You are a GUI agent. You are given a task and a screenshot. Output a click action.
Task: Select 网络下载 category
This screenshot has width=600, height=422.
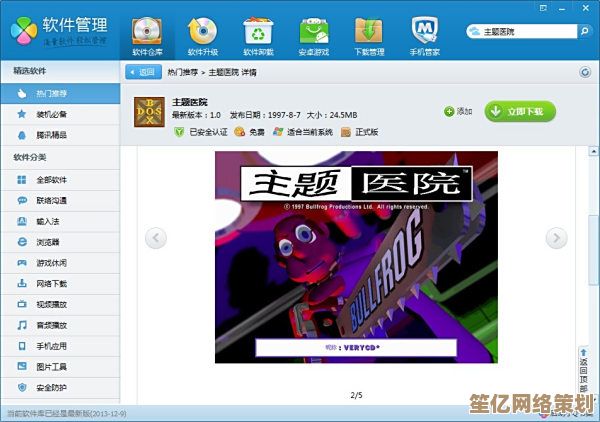60,284
